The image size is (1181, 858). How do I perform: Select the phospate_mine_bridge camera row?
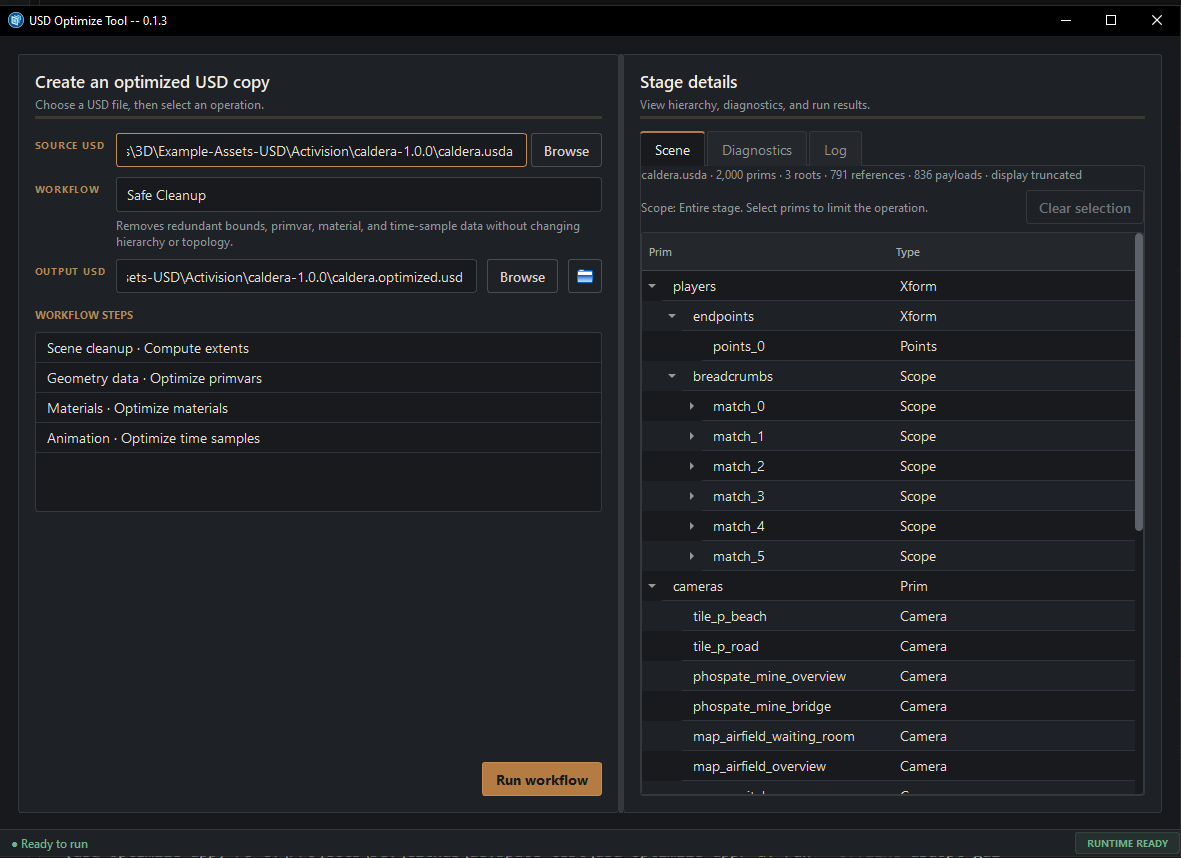point(888,707)
